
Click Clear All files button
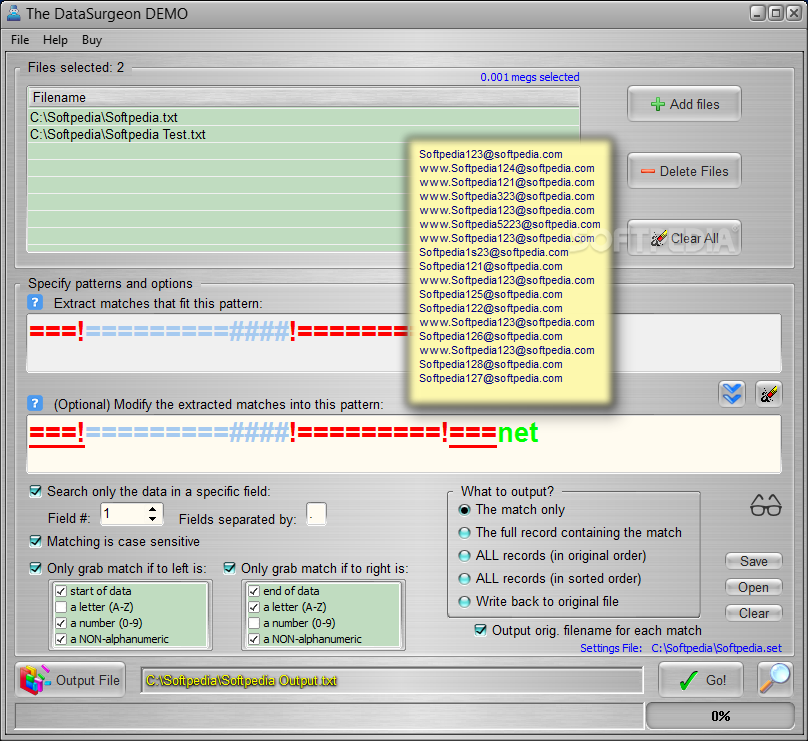[684, 238]
